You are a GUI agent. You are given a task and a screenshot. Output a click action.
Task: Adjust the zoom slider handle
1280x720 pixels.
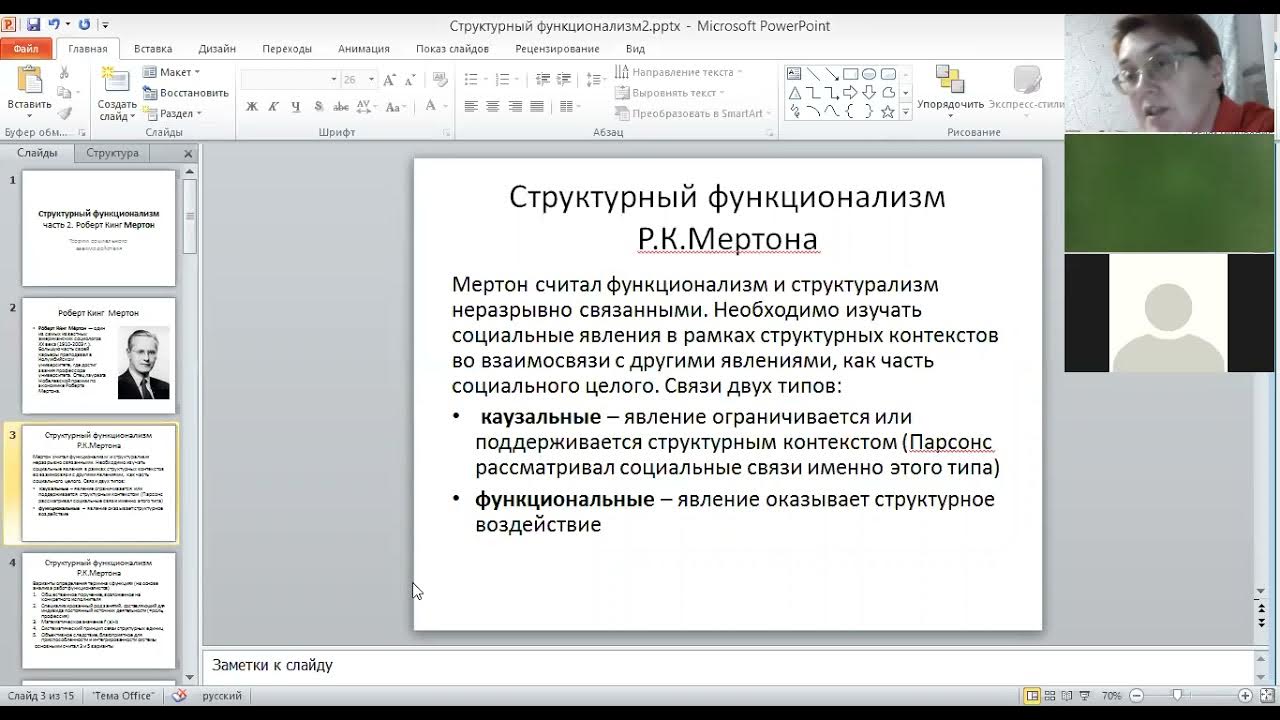1178,695
